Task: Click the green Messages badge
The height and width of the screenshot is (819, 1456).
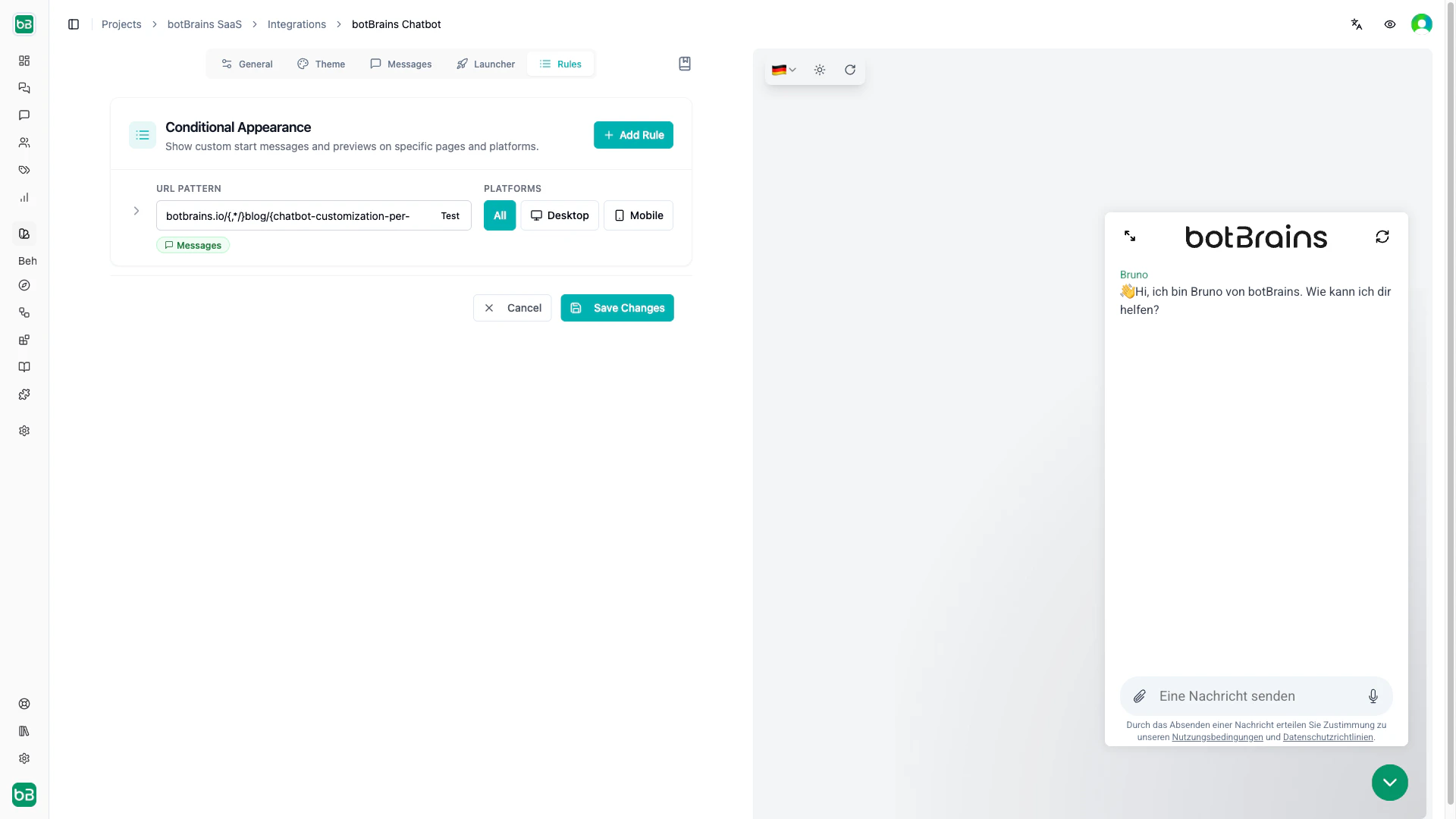Action: coord(193,245)
